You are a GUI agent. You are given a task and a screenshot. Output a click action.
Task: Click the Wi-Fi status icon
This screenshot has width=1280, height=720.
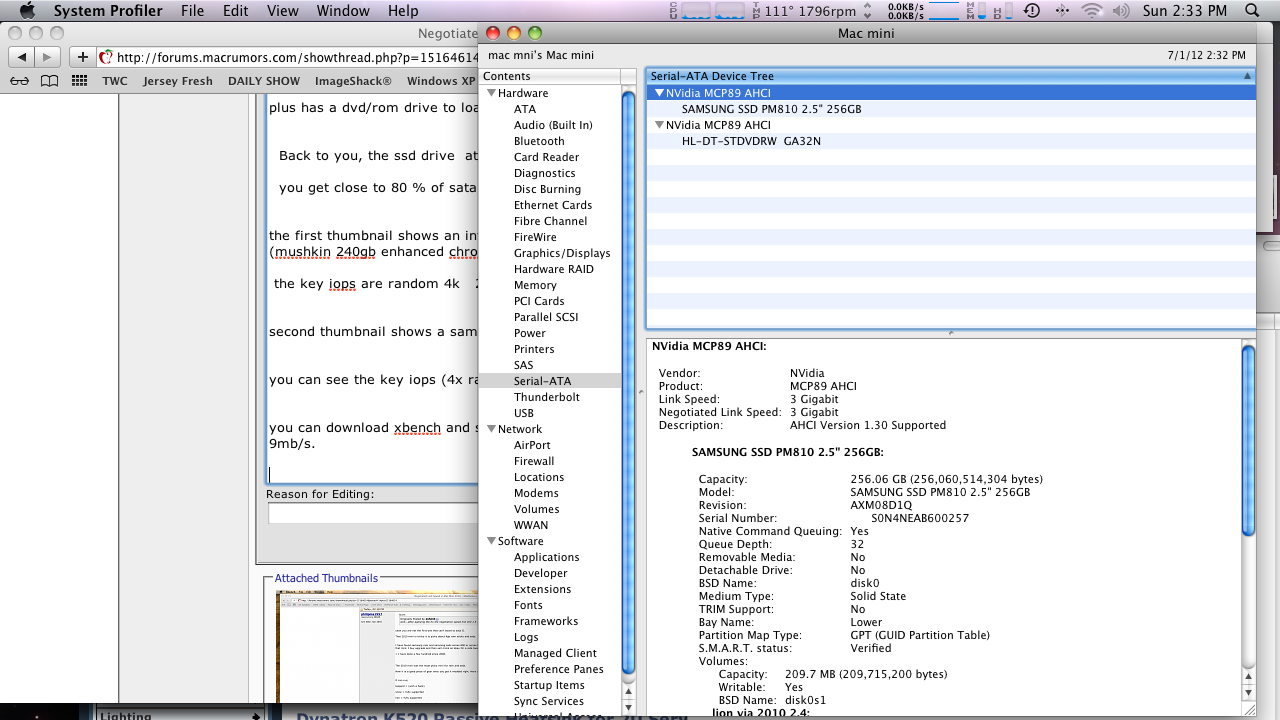click(1091, 11)
